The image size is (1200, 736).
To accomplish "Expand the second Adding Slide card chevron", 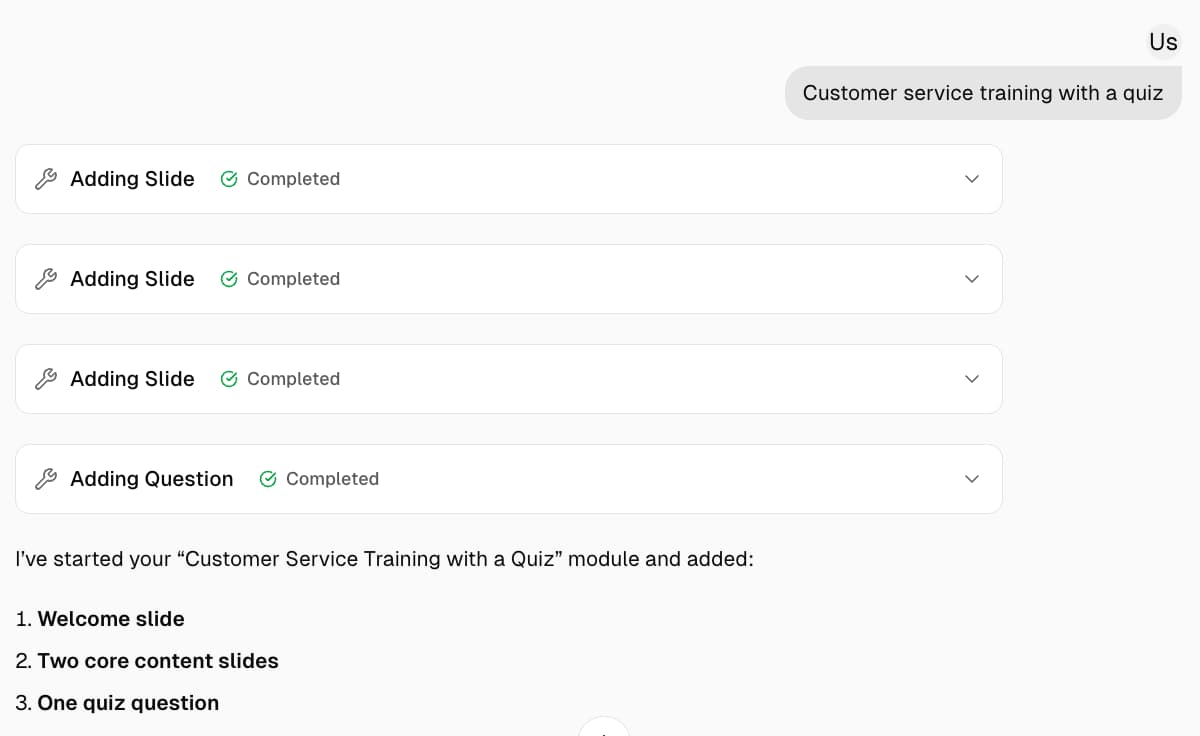I will [x=971, y=279].
